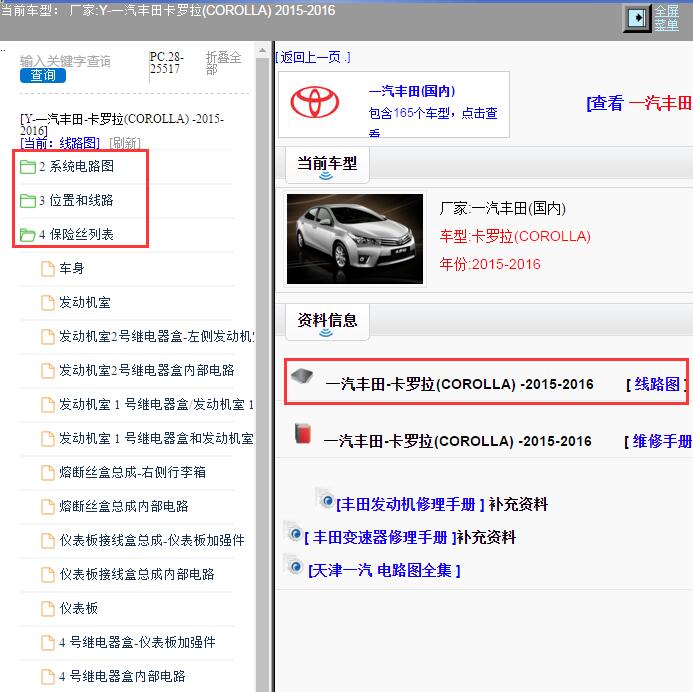Click the folder icon for 3 位置和线路
The image size is (693, 692).
28,201
